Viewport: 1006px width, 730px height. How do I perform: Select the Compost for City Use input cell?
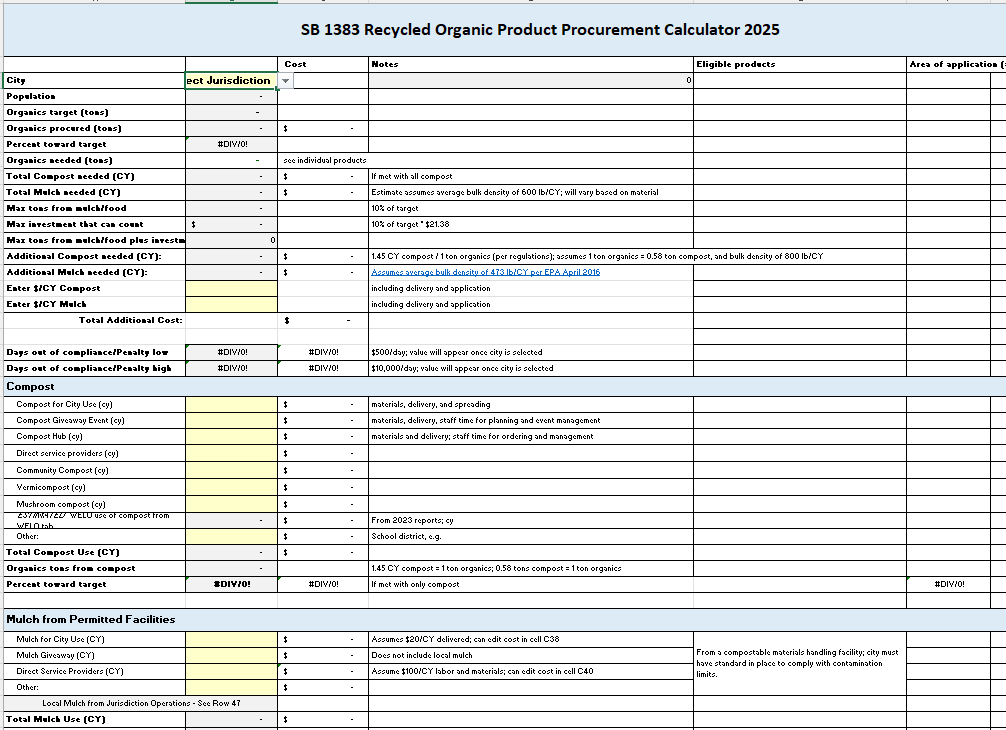(230, 404)
